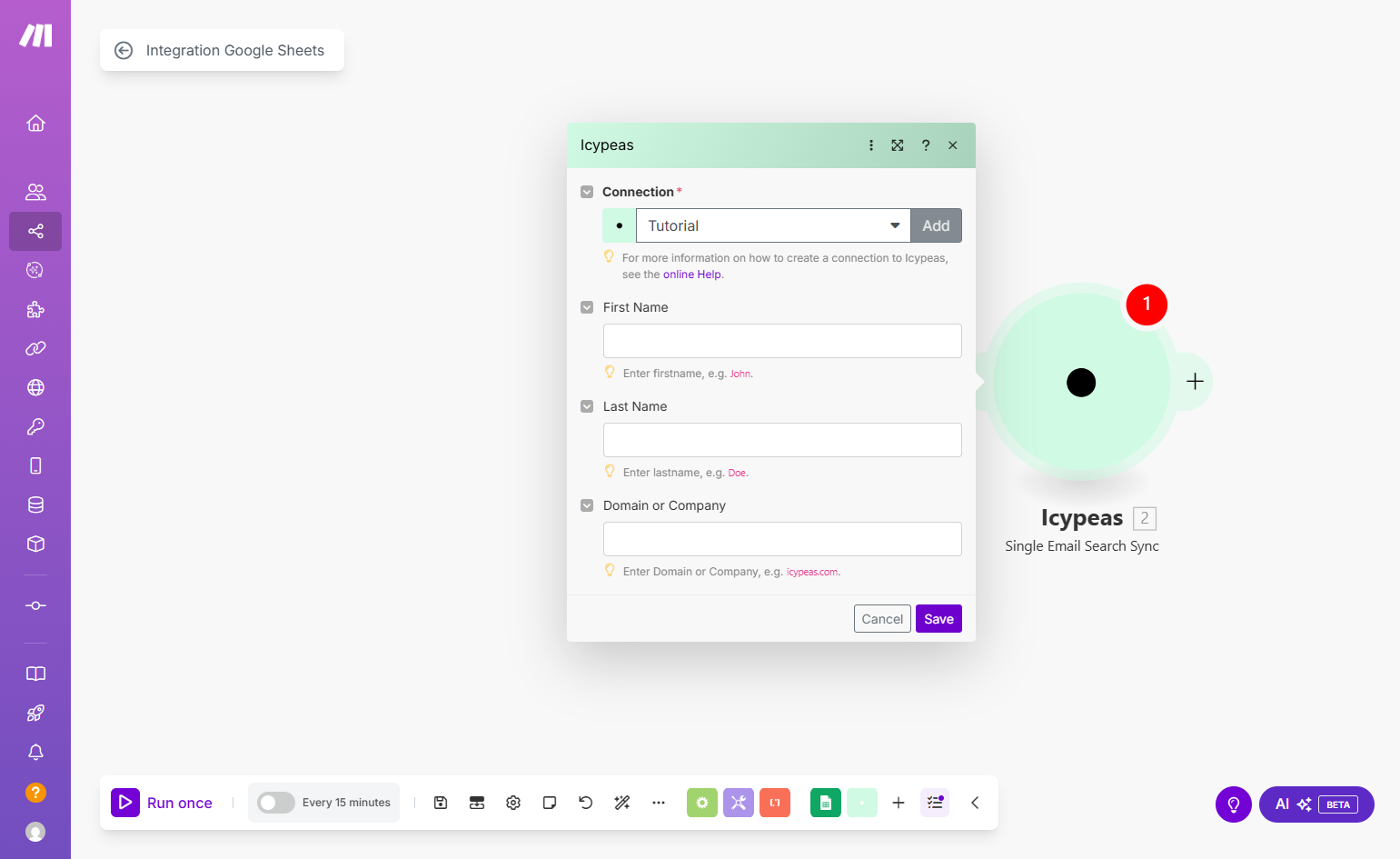The width and height of the screenshot is (1400, 859).
Task: Open Keys icon in sidebar
Action: (x=35, y=426)
